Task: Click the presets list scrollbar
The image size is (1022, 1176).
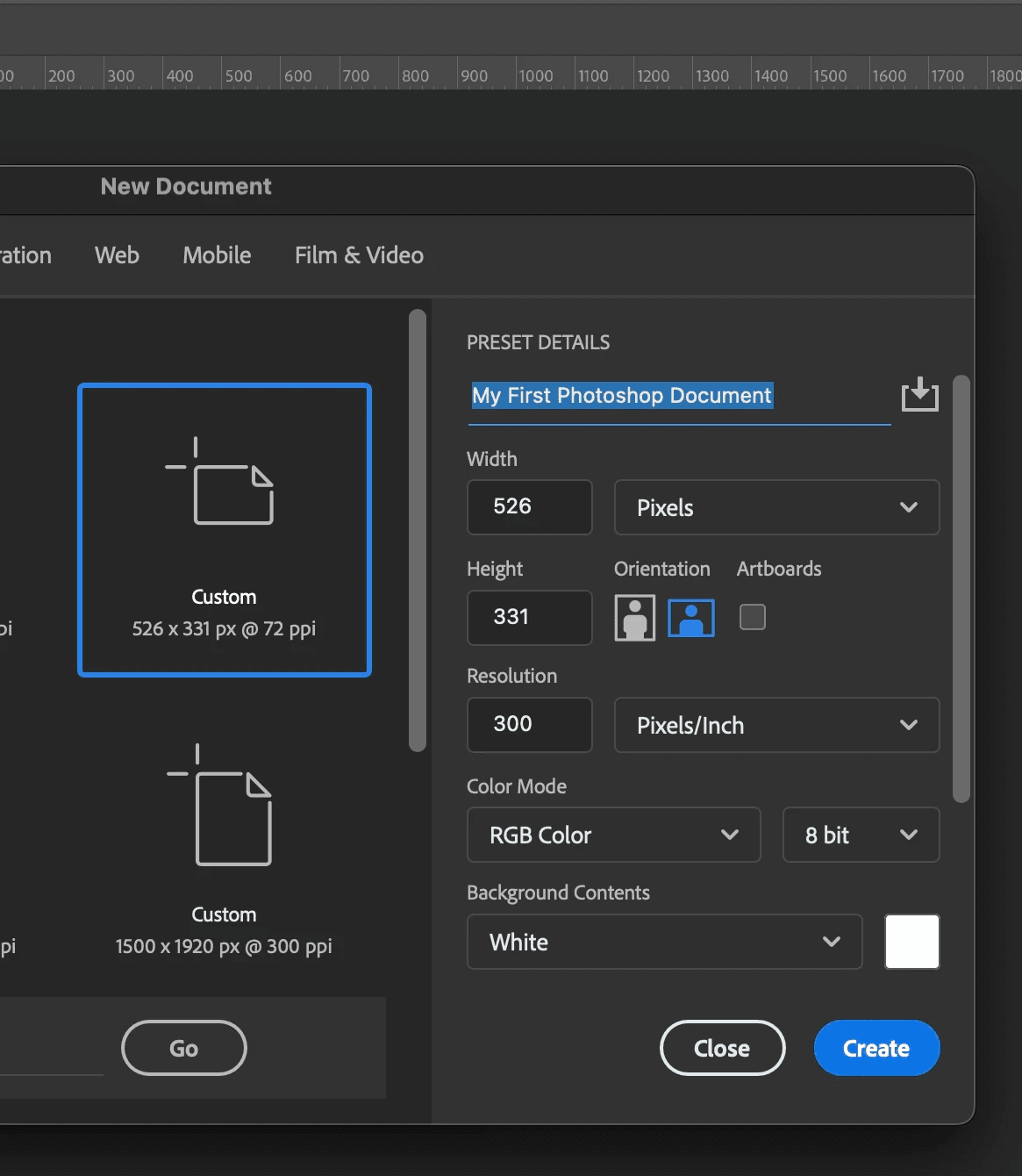Action: click(418, 530)
